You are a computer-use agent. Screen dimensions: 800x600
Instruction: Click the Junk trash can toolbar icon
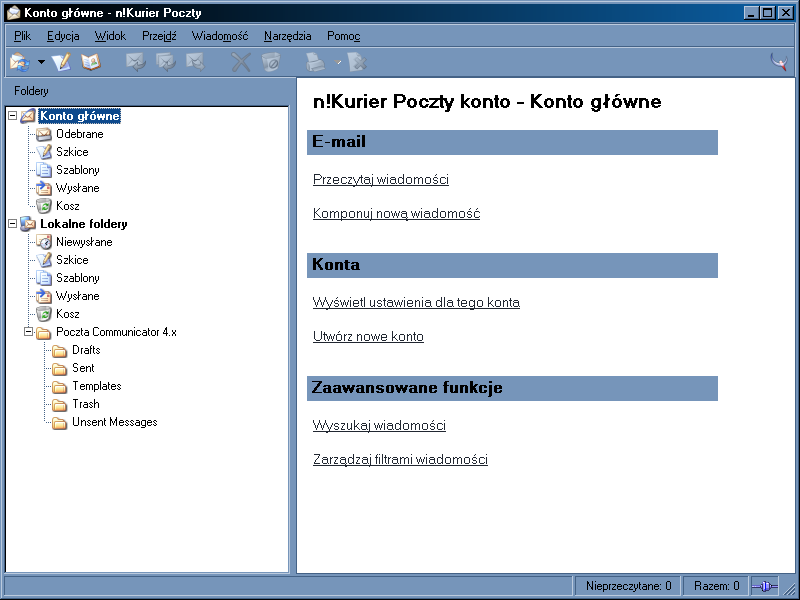tap(271, 62)
